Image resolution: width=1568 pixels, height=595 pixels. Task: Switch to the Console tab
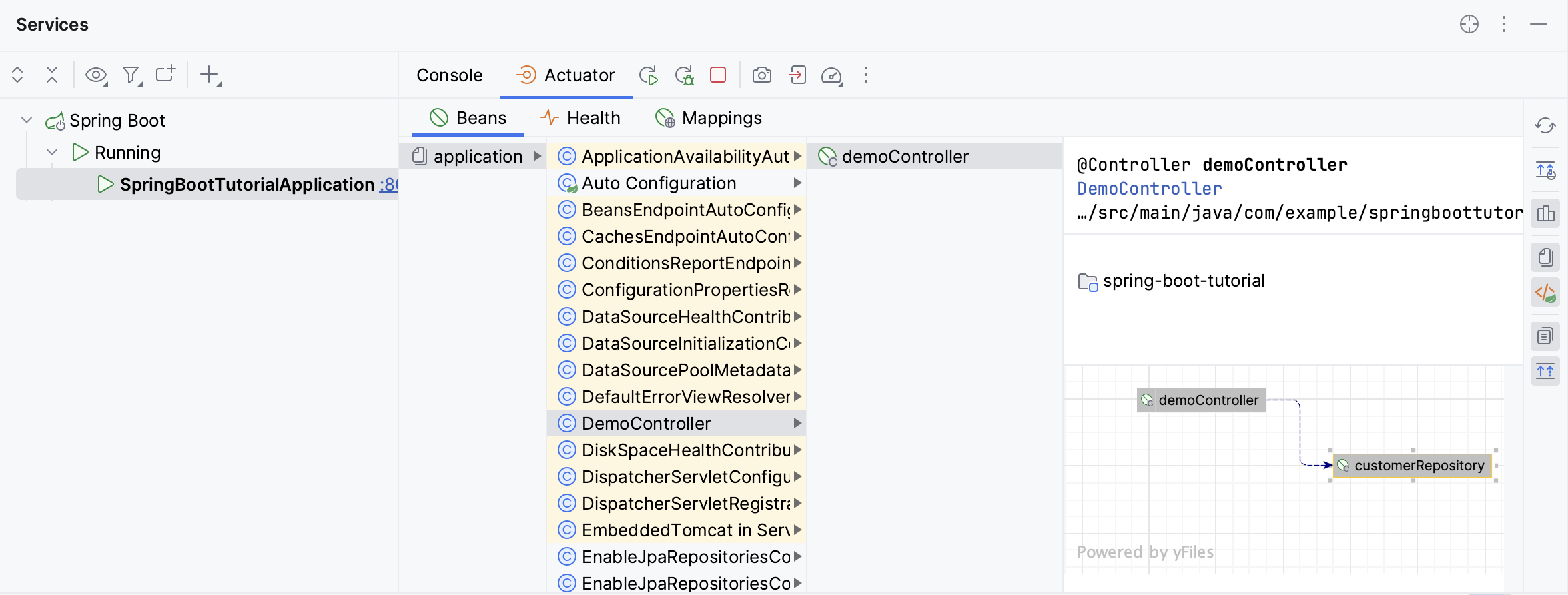[x=450, y=75]
